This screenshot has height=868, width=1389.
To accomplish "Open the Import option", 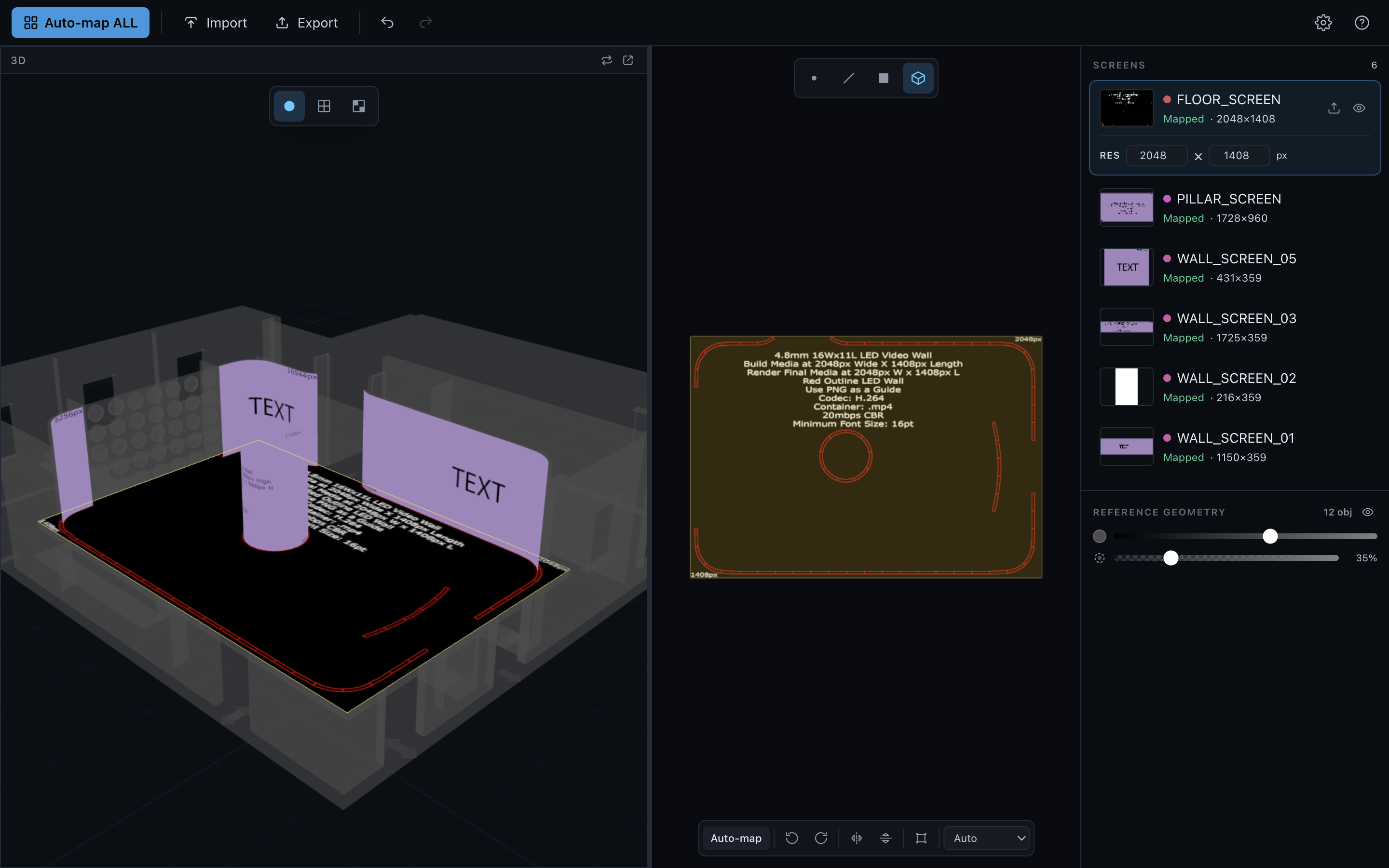I will 215,22.
